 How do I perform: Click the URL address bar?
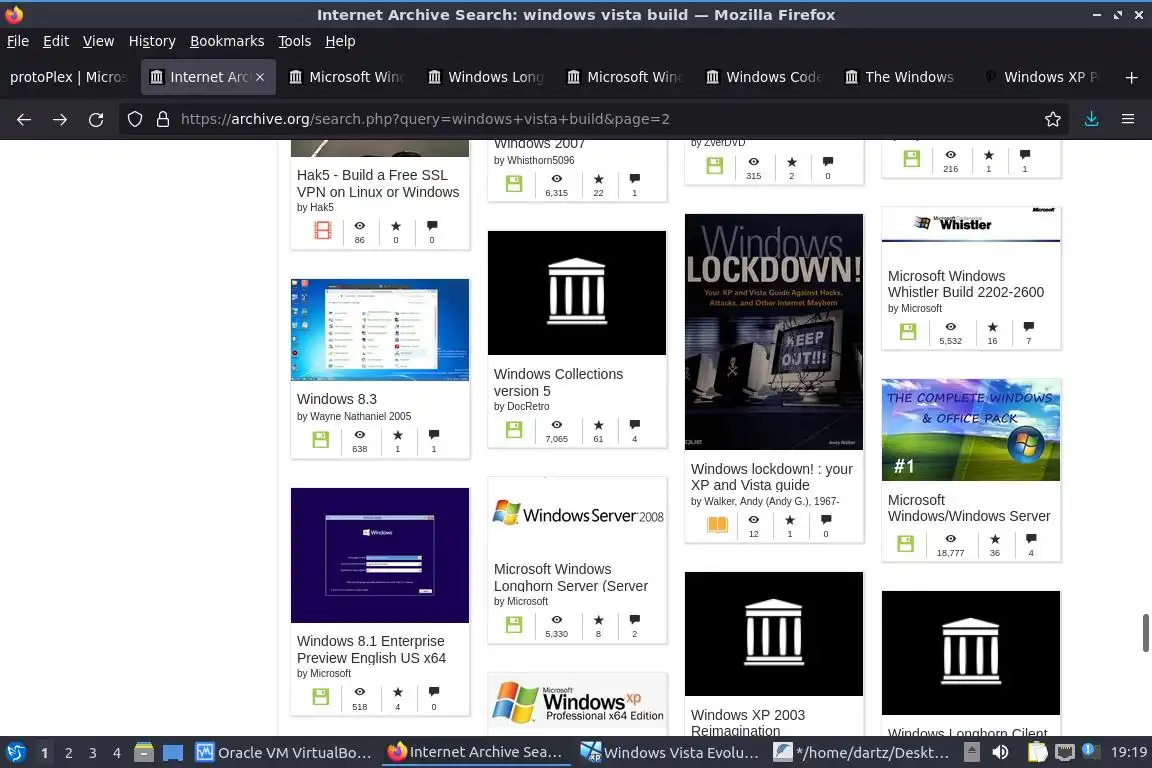[x=588, y=119]
